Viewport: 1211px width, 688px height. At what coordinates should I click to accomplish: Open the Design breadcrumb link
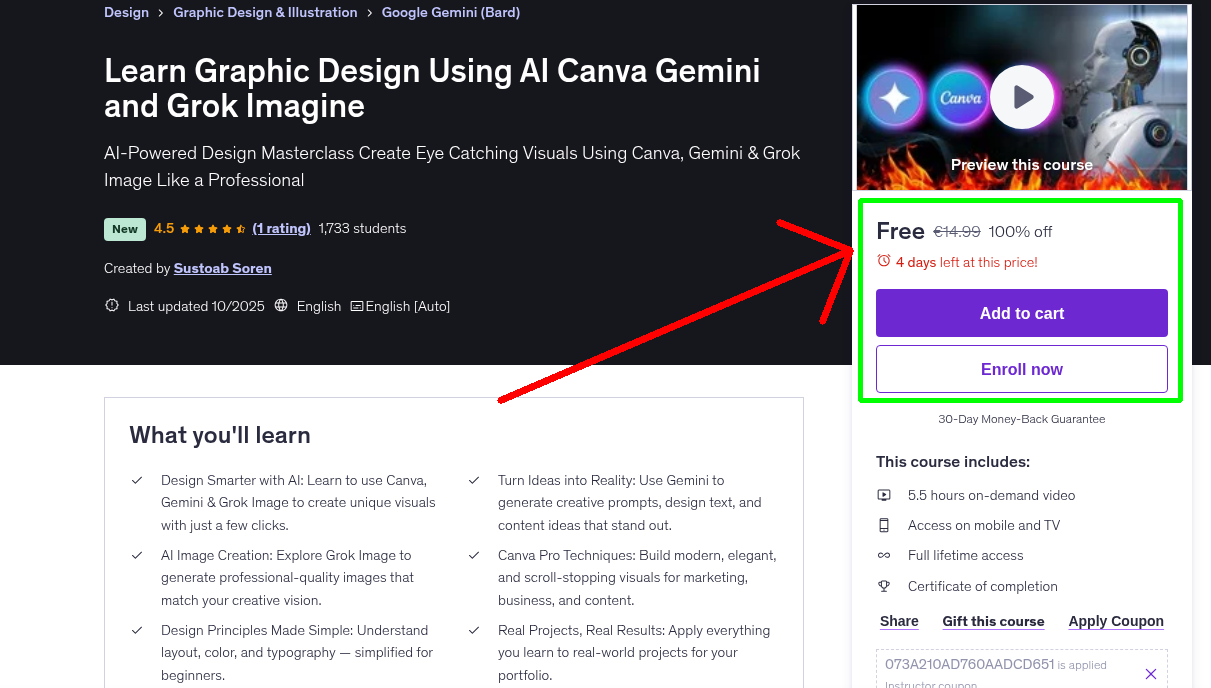pos(126,12)
